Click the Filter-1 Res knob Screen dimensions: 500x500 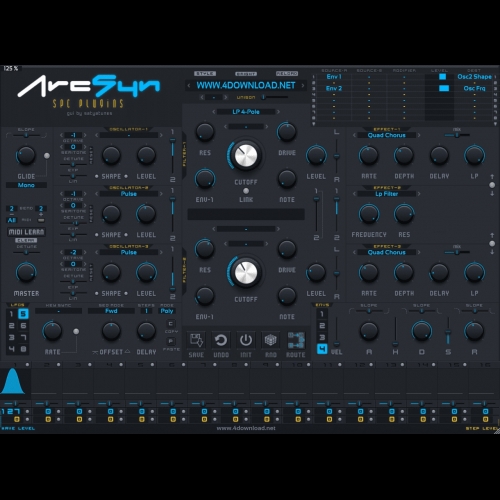pos(205,131)
